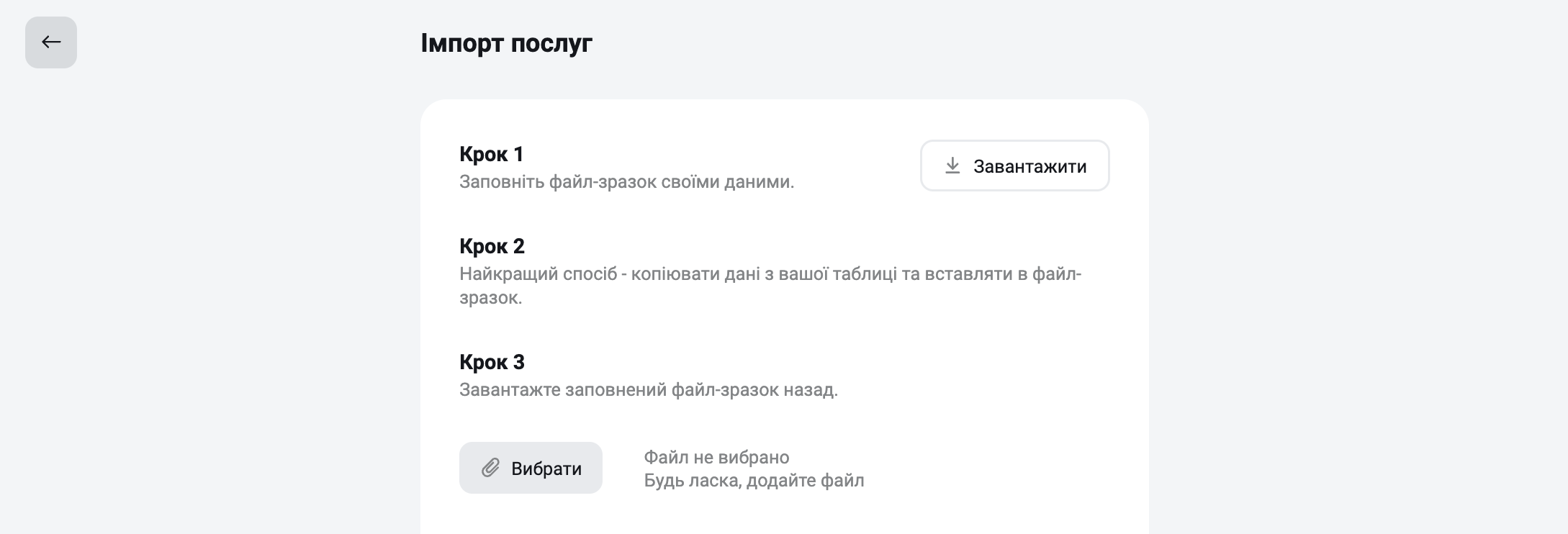Click the 'Найкращий спосіб - копіювати дані' description
This screenshot has width=1568, height=534.
(x=770, y=286)
